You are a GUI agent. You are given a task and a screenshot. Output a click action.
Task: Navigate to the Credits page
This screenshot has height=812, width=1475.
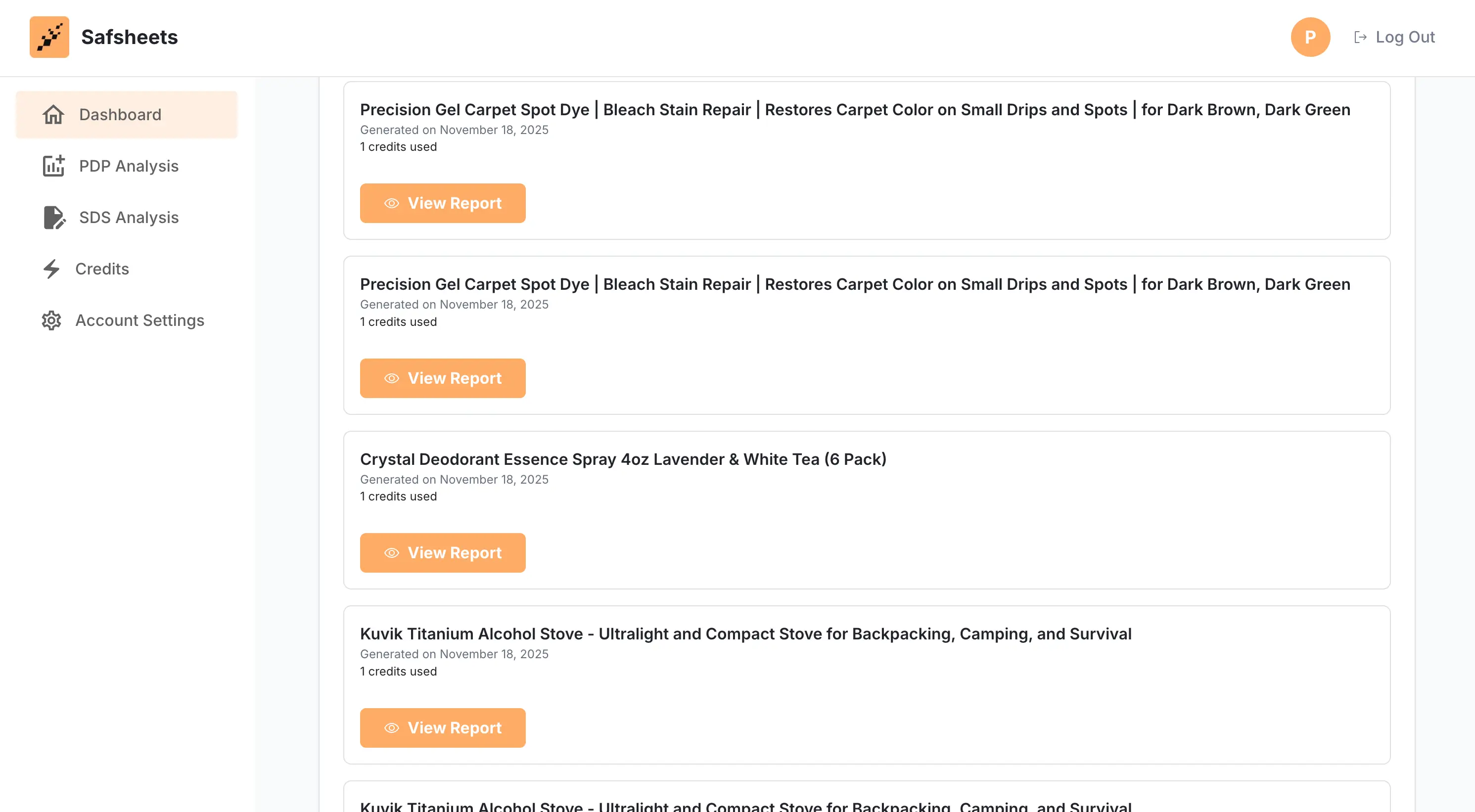[102, 269]
